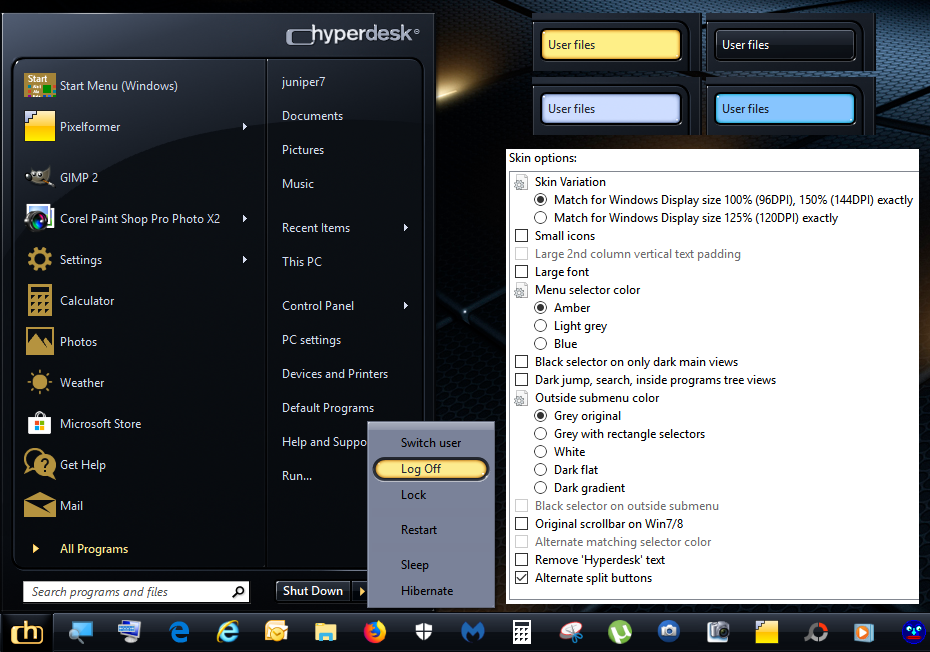The width and height of the screenshot is (930, 652).
Task: Click the arrow next to Shut Down
Action: pyautogui.click(x=361, y=591)
